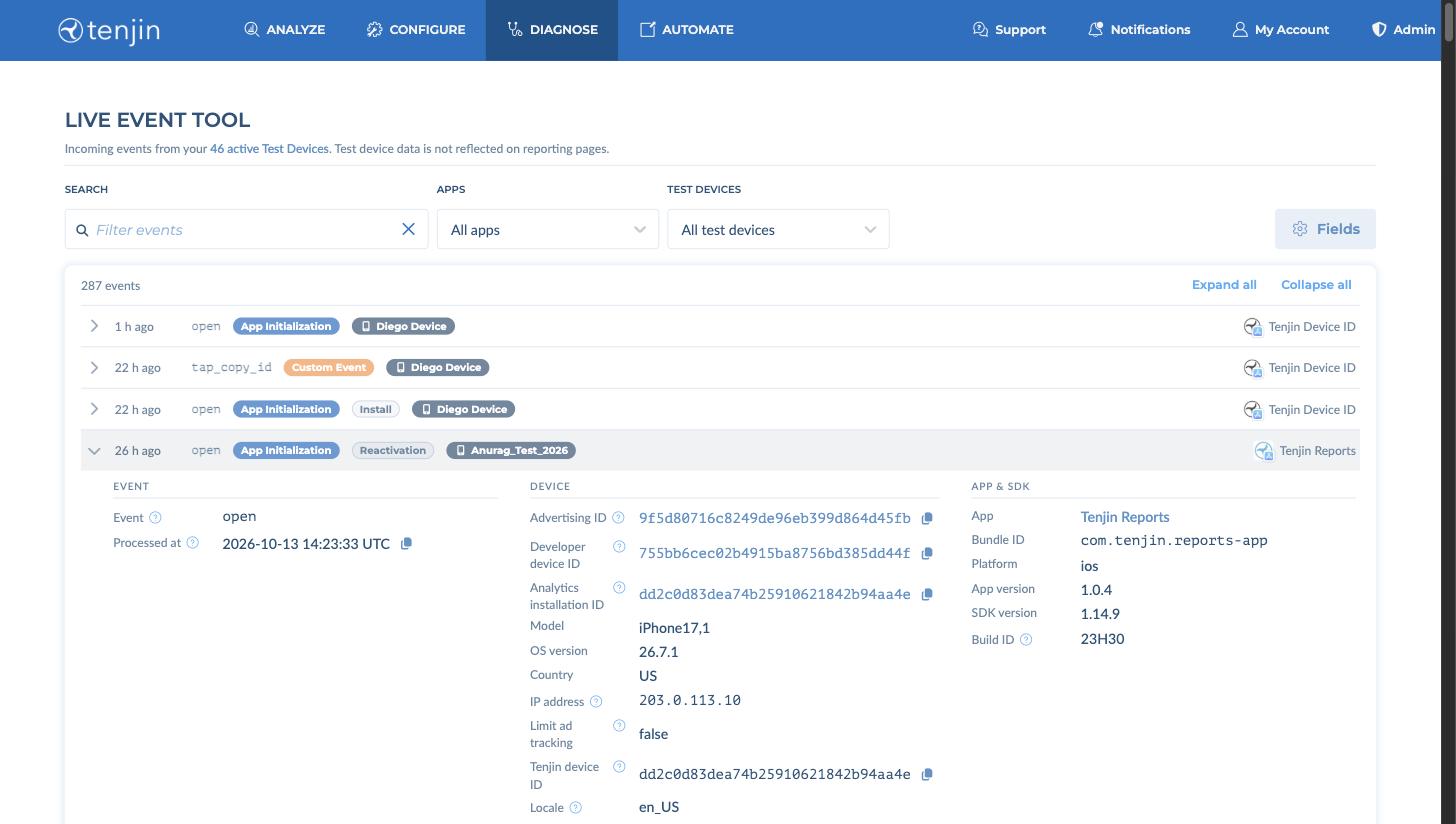Screen dimensions: 1456x824
Task: Open My Account menu
Action: coord(1281,30)
